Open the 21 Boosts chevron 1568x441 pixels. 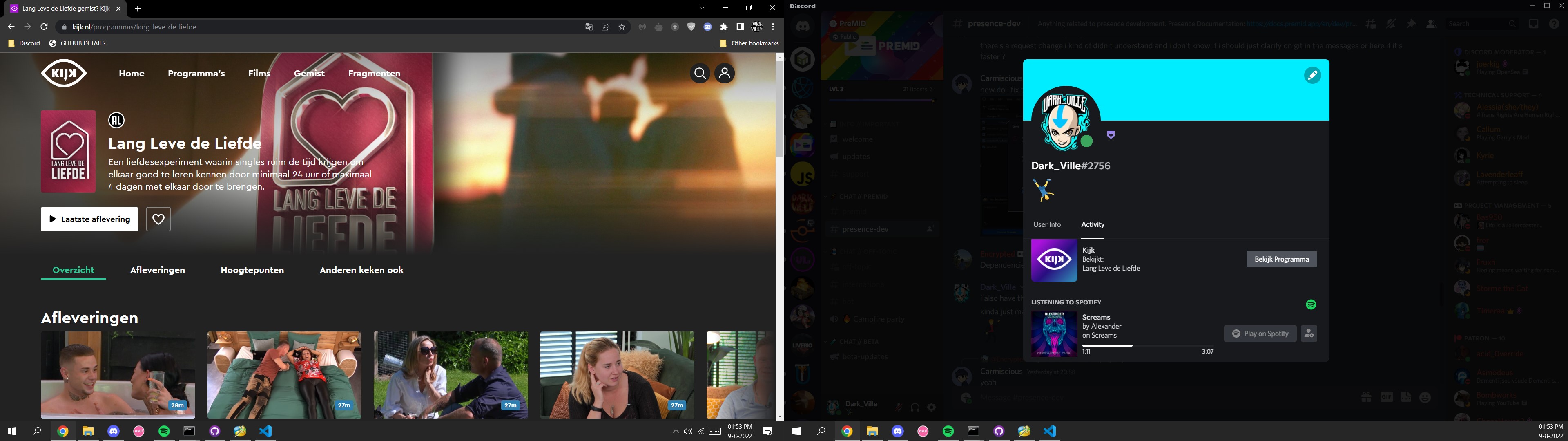931,90
